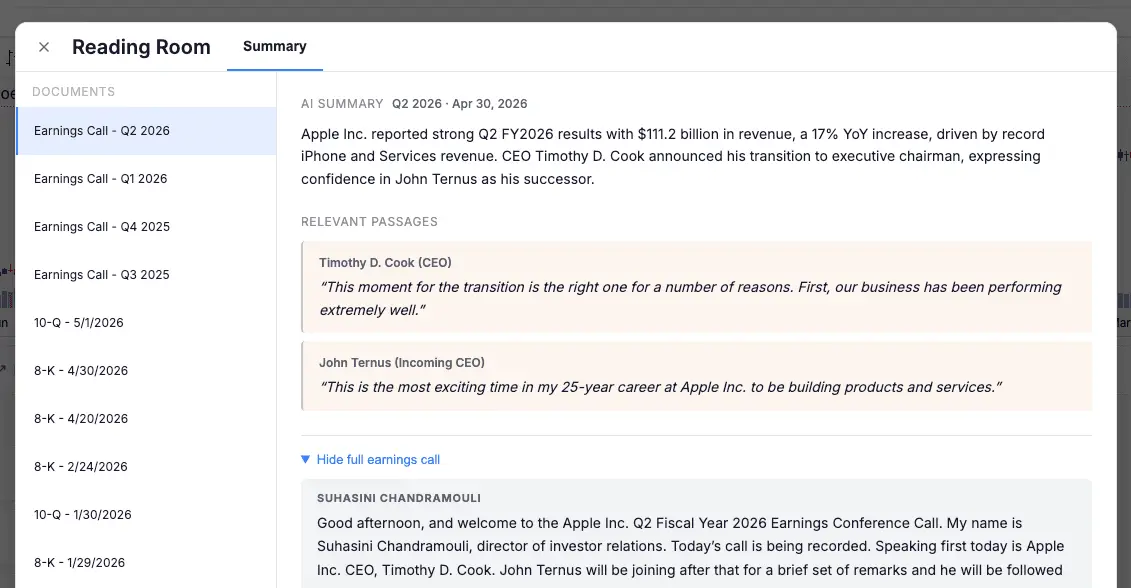Click the Q2 2026 · Apr 30, 2026 date
This screenshot has width=1131, height=588.
pyautogui.click(x=459, y=104)
